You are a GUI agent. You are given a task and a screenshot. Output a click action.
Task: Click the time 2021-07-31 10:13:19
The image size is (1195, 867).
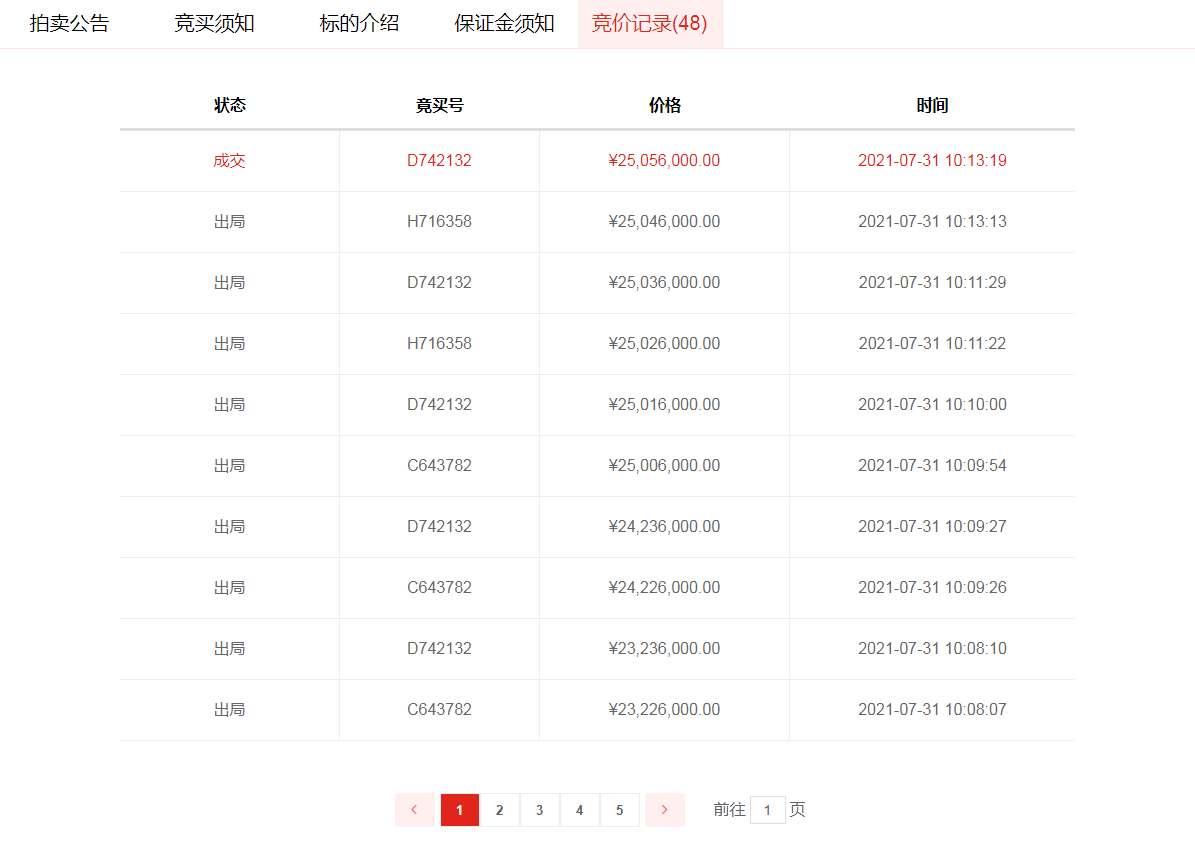[932, 161]
